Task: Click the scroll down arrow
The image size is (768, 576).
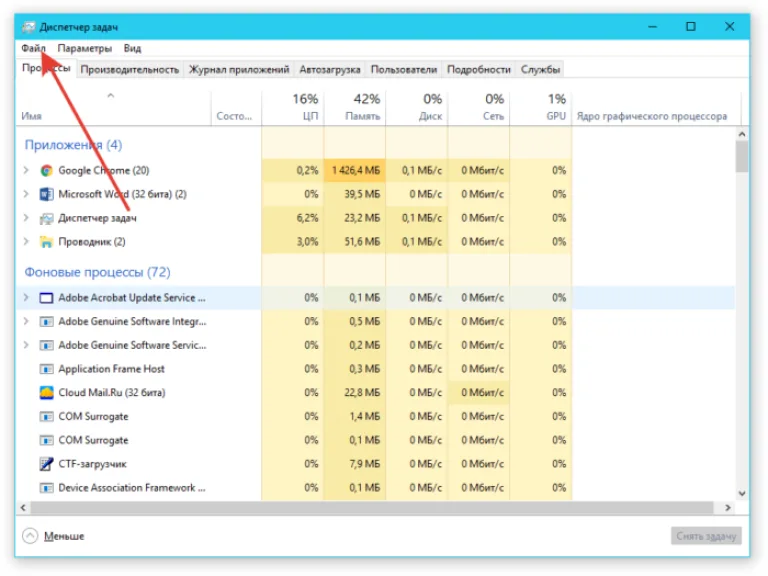Action: tap(742, 494)
